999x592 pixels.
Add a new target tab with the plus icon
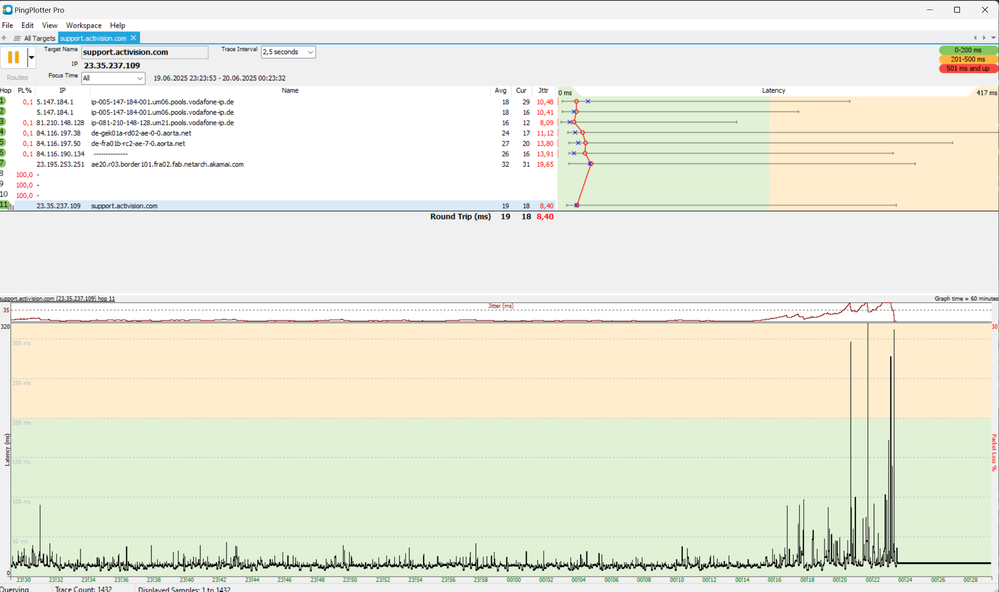(x=4, y=38)
